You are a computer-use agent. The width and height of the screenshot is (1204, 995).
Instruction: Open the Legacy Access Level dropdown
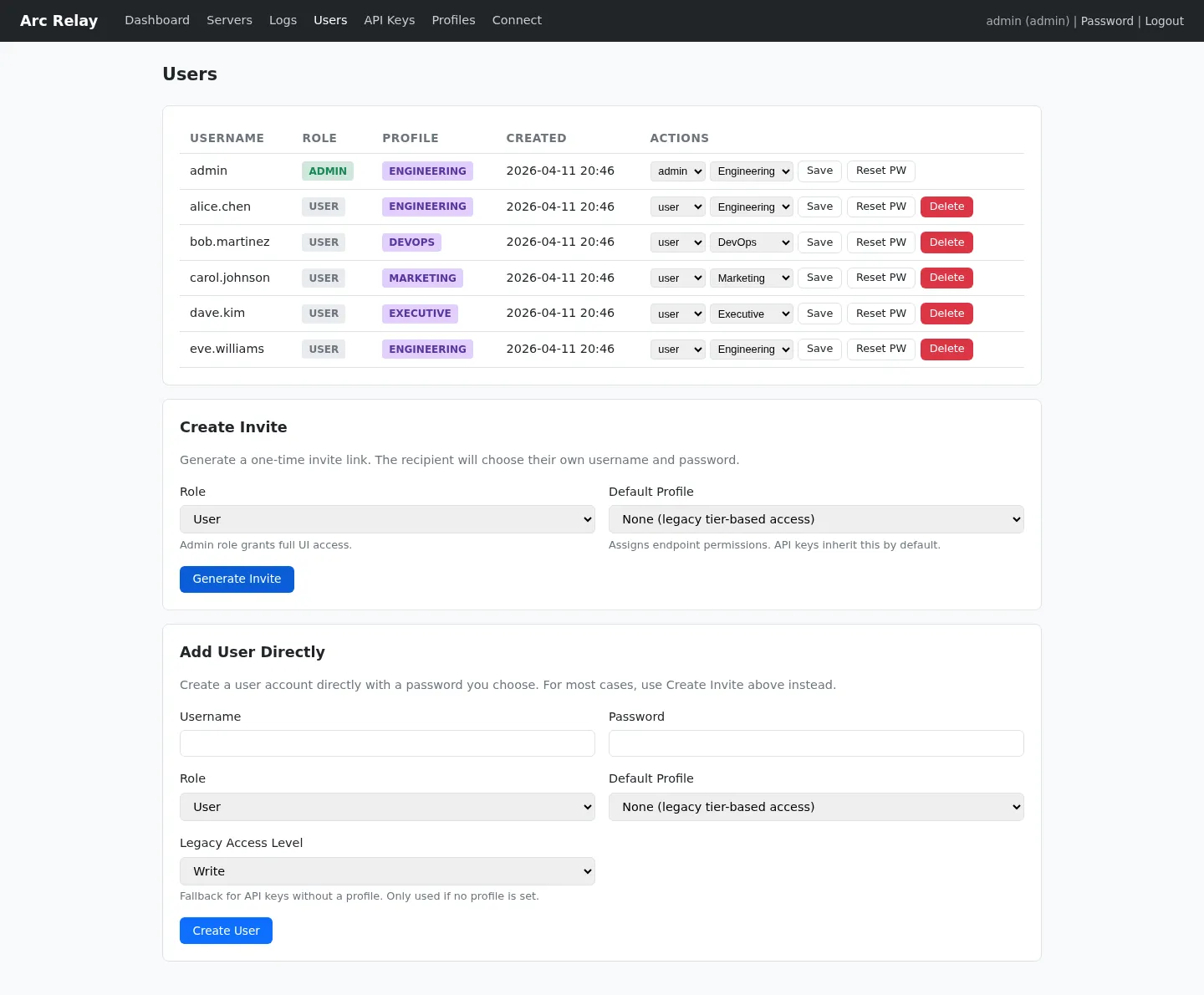(x=387, y=871)
